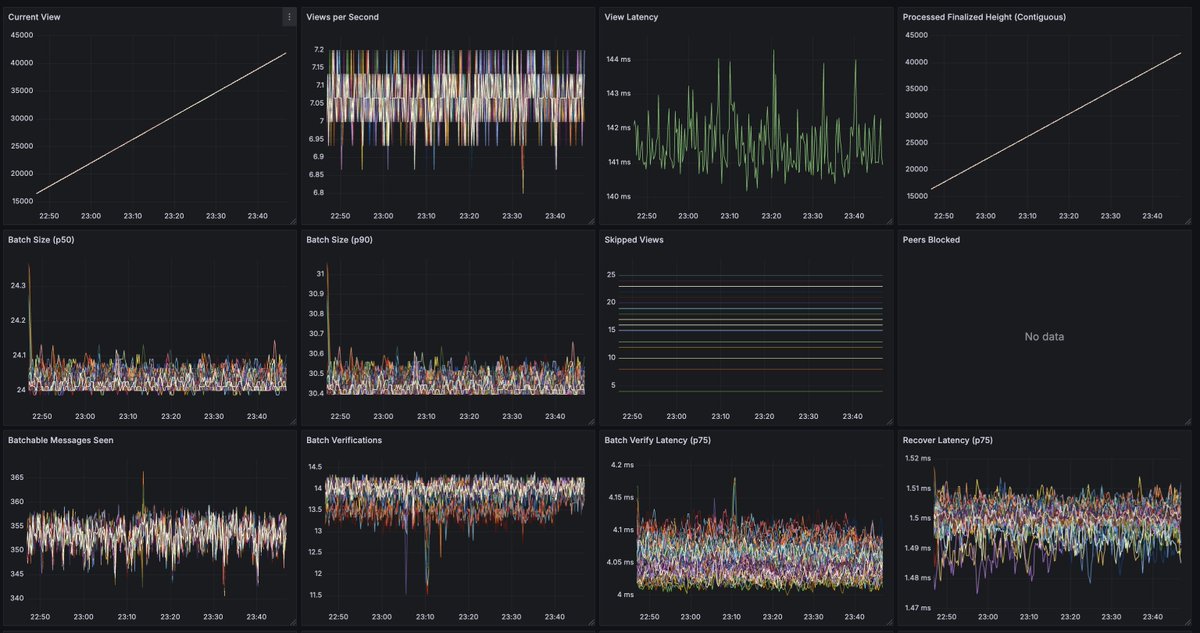1200x633 pixels.
Task: Click the Recover Latency panel resize handle
Action: [1187, 622]
